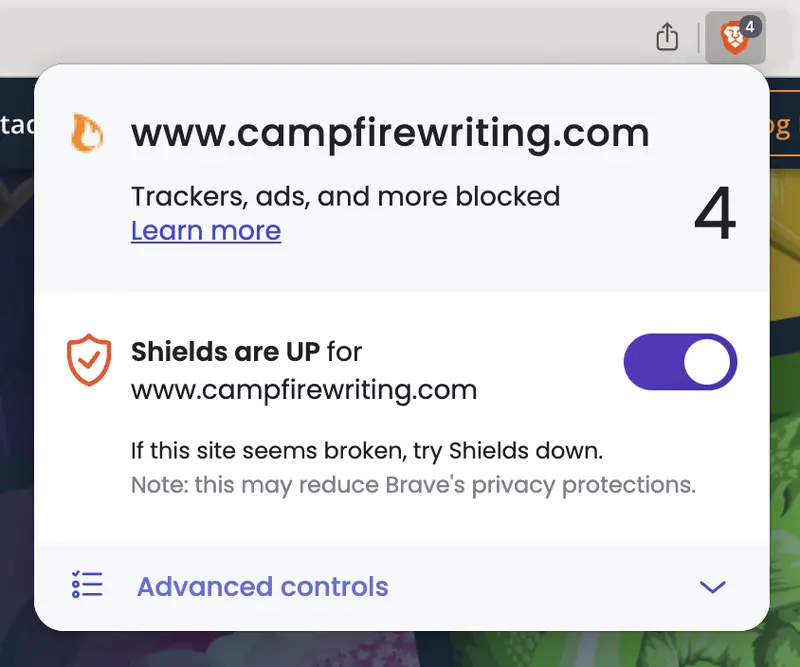Click the cut-off nav item at left edge

click(x=15, y=128)
